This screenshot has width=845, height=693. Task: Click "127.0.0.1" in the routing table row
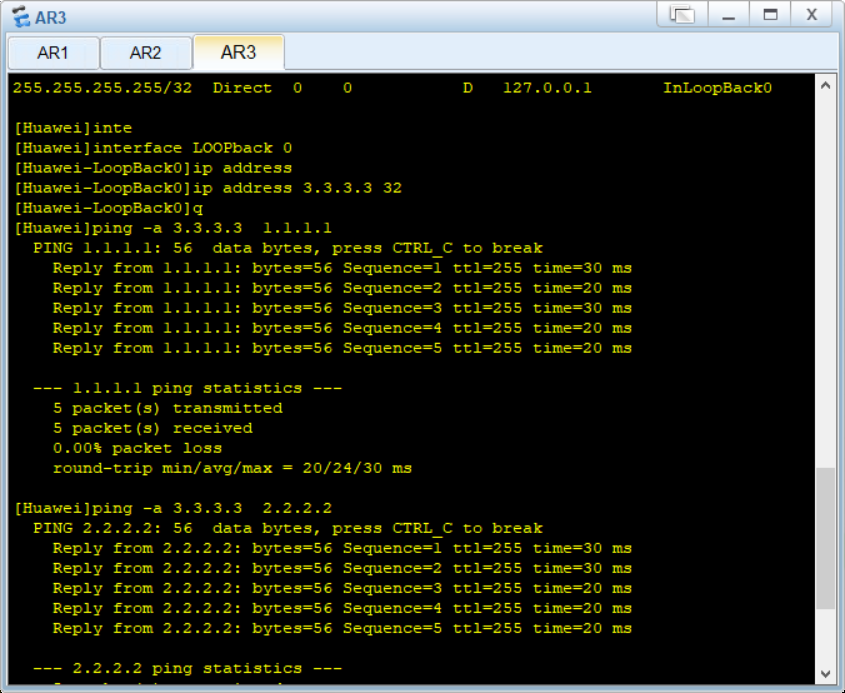(x=547, y=88)
